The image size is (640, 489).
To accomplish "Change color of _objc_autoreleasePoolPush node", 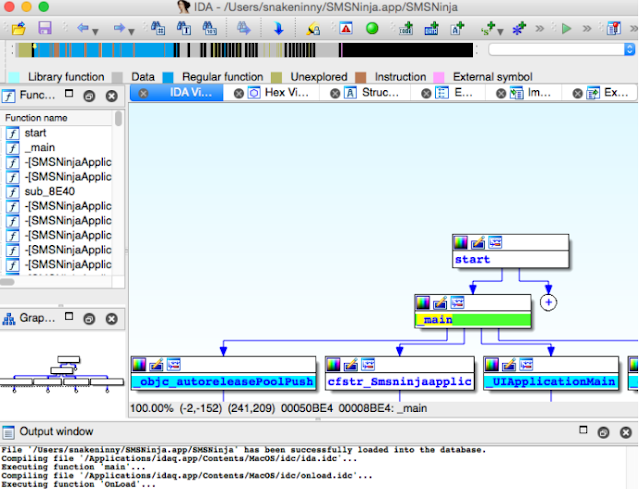I will pyautogui.click(x=139, y=365).
